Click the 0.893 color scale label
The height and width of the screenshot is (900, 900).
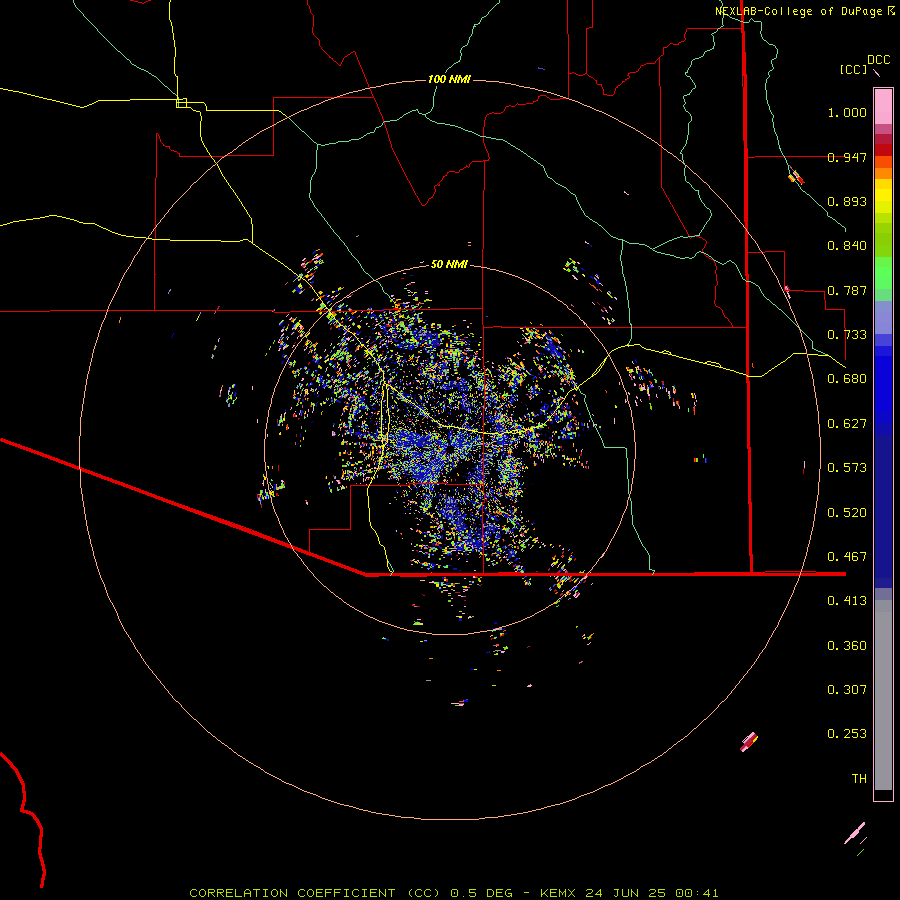pyautogui.click(x=847, y=201)
